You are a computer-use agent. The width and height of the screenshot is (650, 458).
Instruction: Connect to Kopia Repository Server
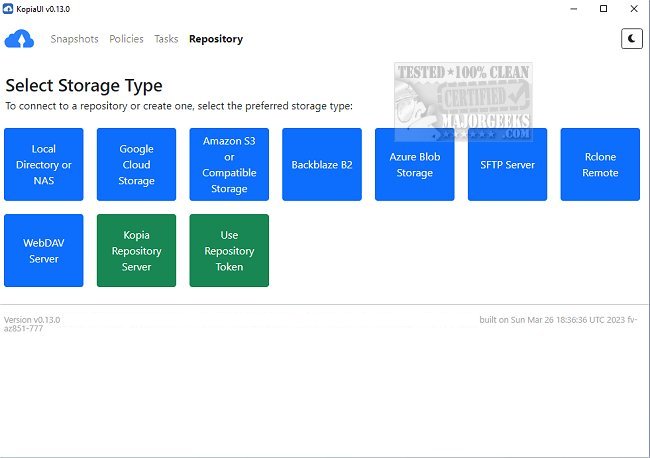(x=136, y=250)
